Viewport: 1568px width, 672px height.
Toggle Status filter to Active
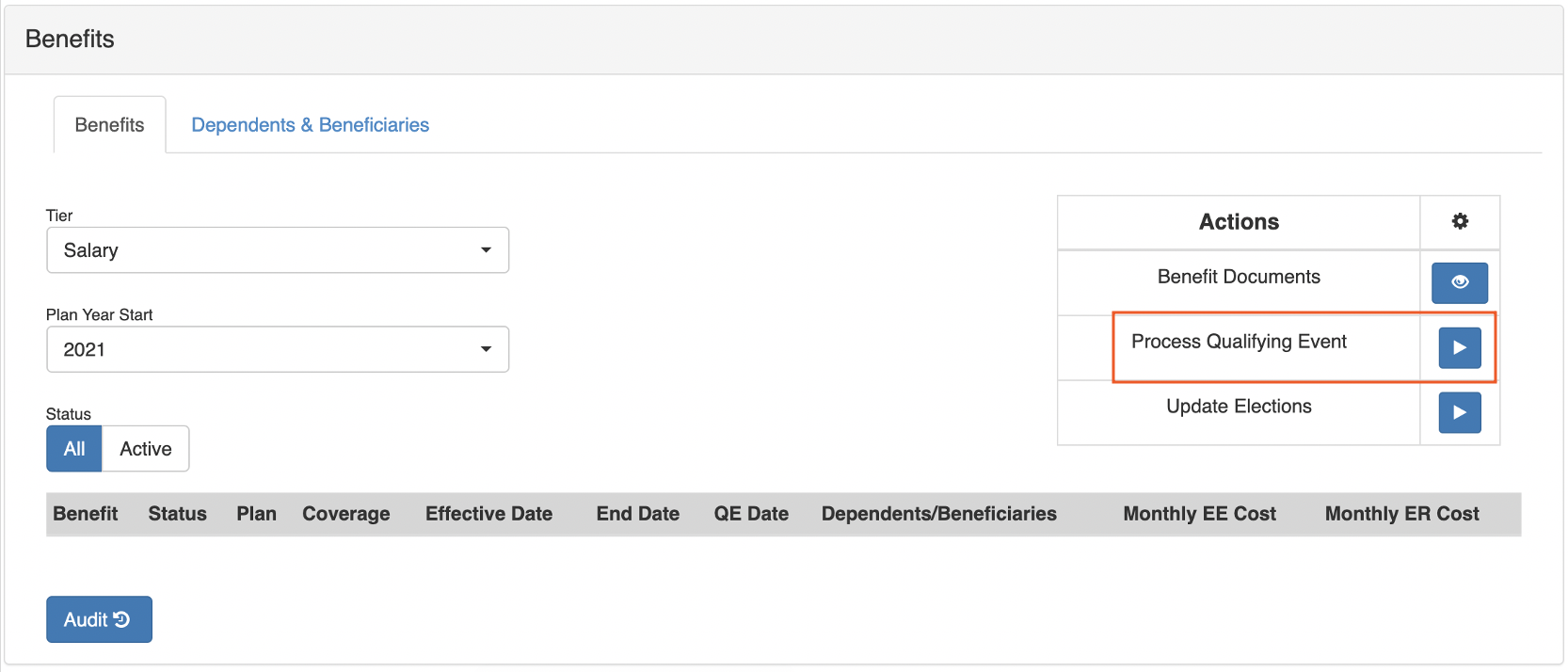click(x=146, y=449)
